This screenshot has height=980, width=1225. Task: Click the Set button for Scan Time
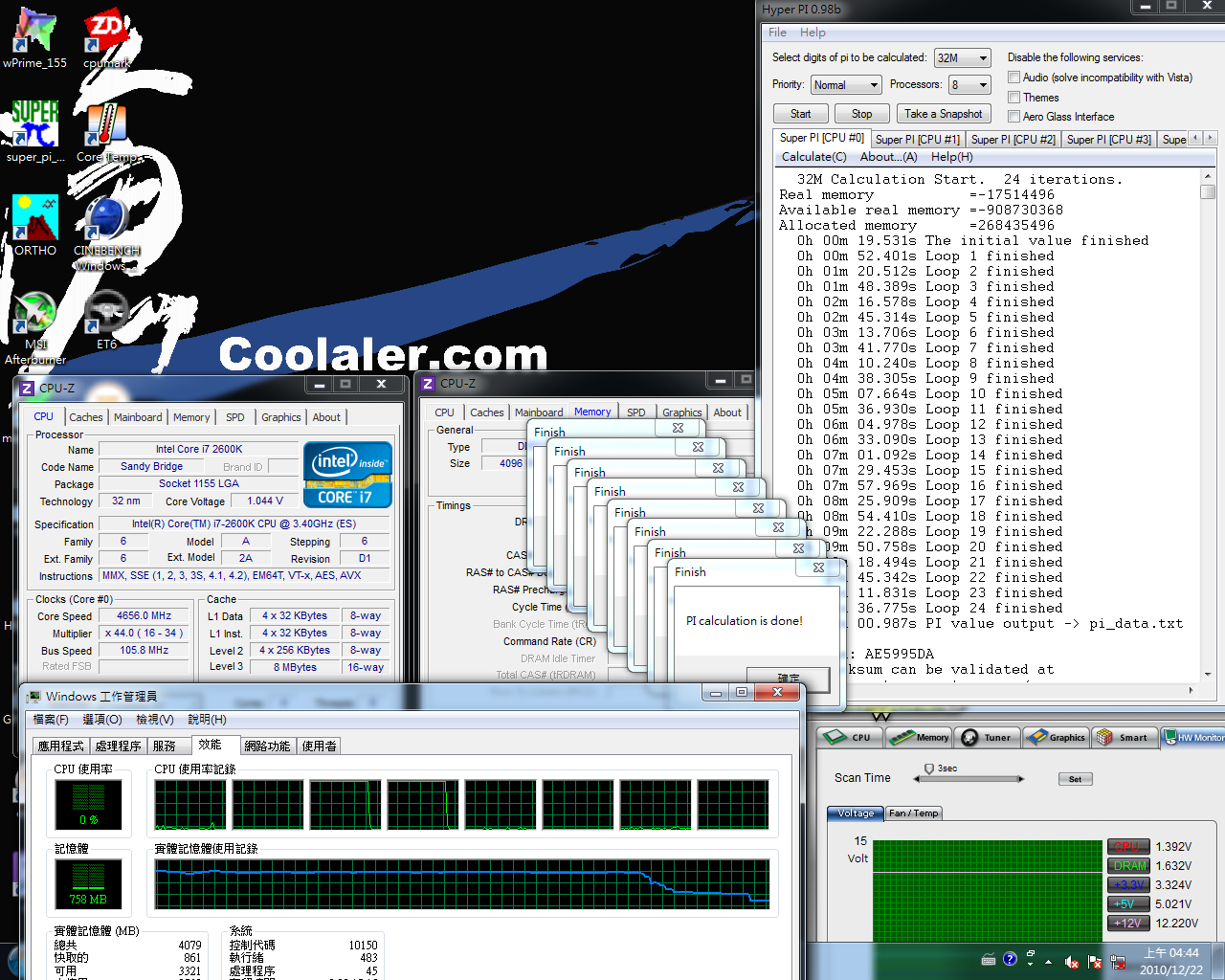click(1075, 779)
